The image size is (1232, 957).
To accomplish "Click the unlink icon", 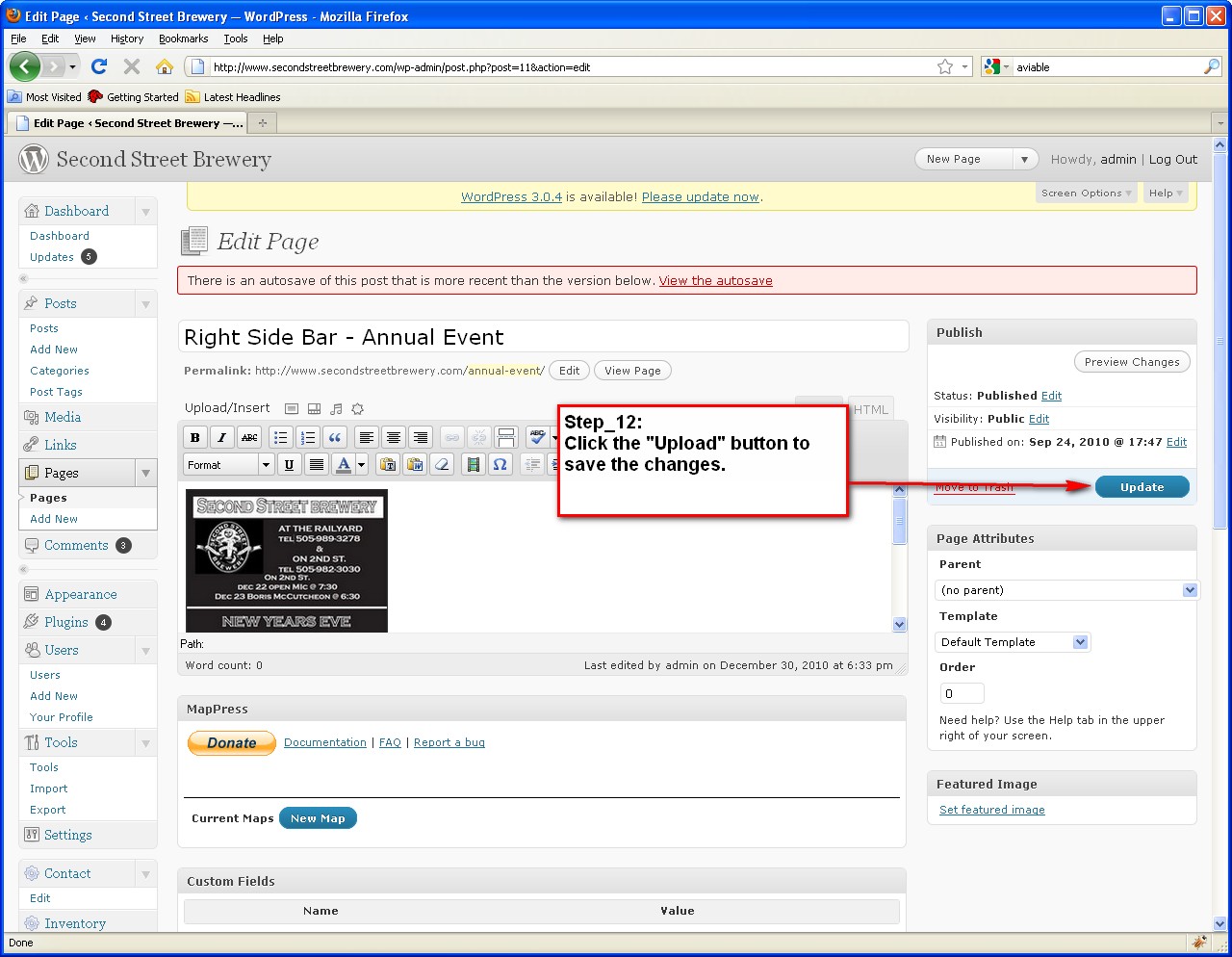I will point(478,437).
